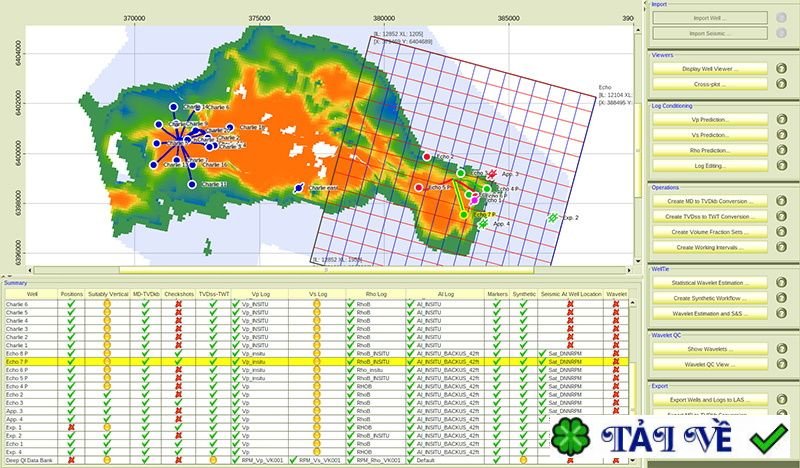Select the Deep QI Data Bank row
The image size is (800, 468).
pos(316,460)
